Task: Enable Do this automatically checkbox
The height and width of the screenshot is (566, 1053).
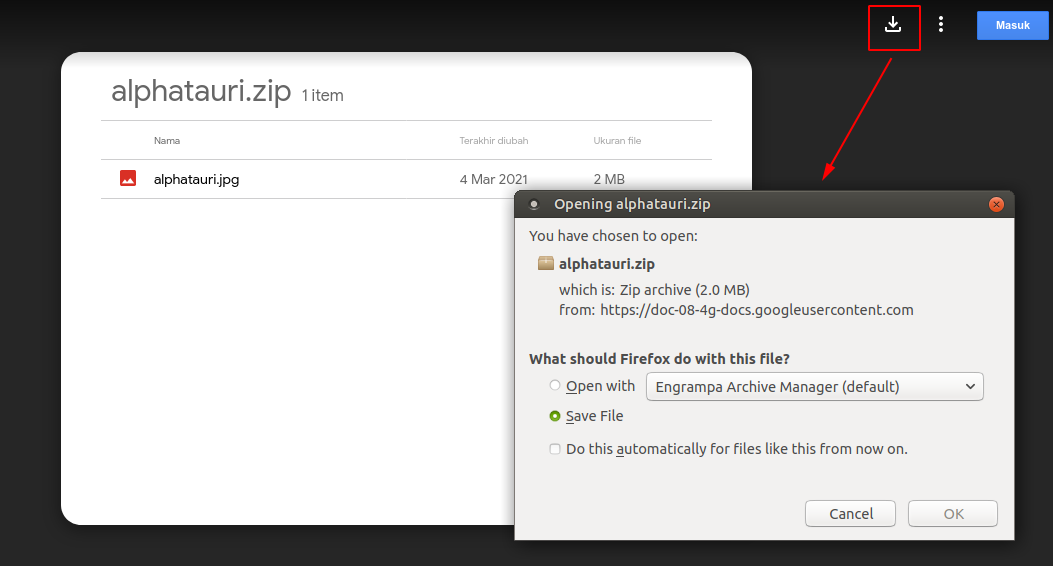Action: tap(555, 449)
